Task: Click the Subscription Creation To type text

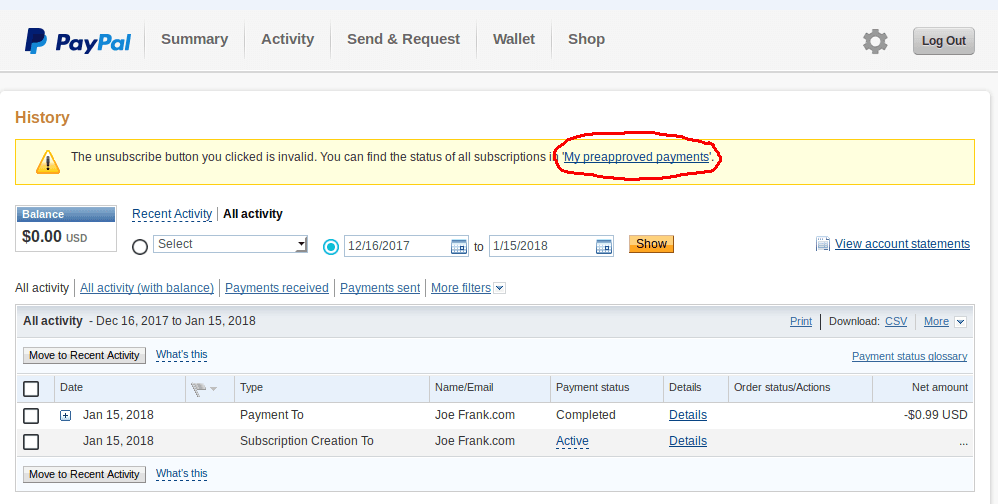Action: [307, 442]
